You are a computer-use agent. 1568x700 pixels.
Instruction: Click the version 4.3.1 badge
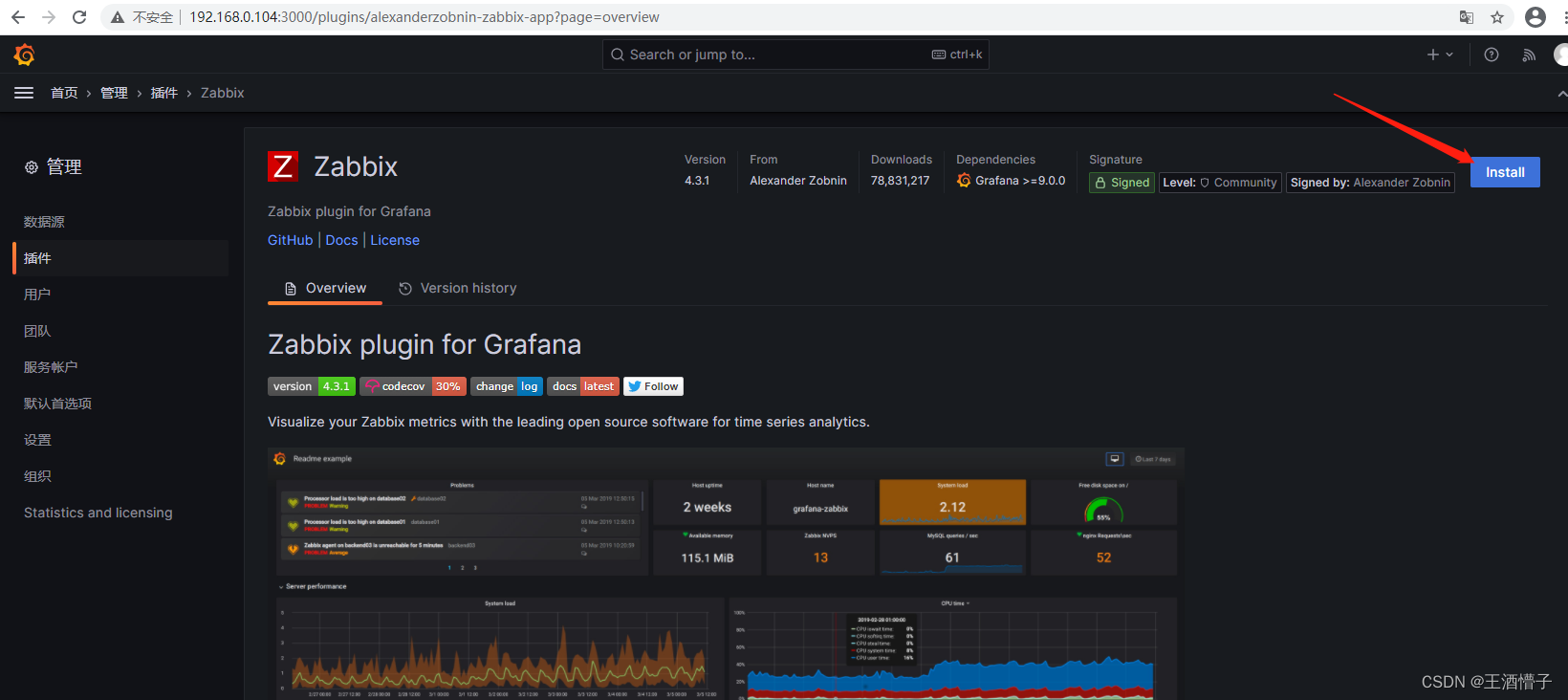pyautogui.click(x=312, y=386)
